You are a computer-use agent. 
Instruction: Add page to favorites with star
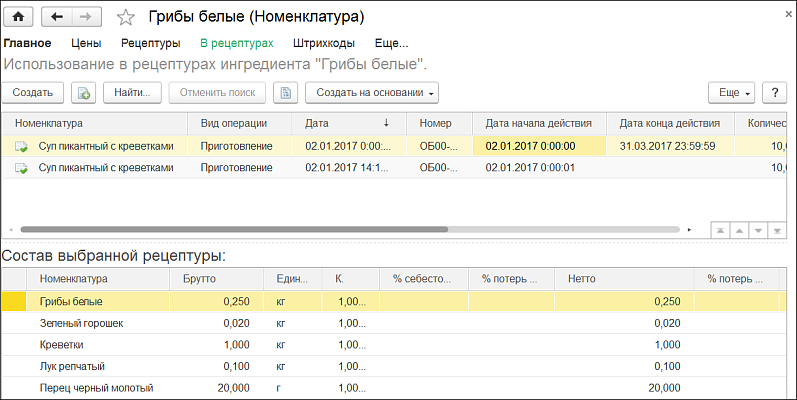coord(125,18)
